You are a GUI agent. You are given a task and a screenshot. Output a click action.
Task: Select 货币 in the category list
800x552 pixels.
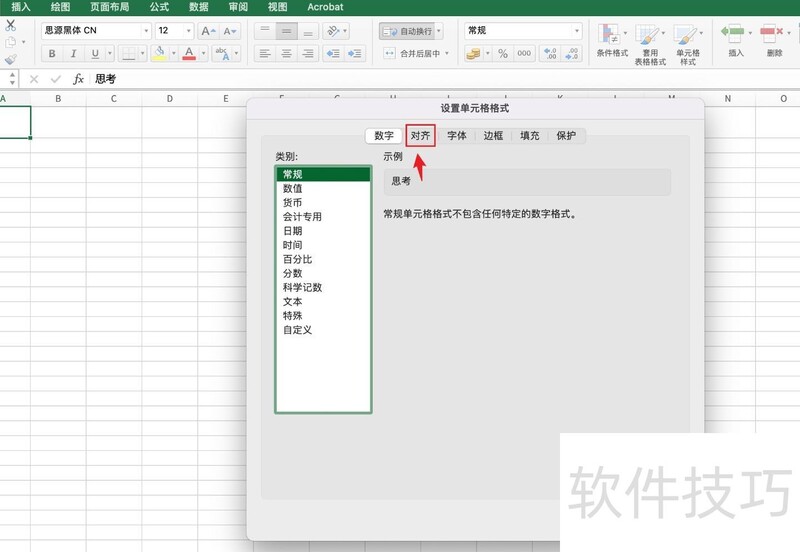point(292,202)
